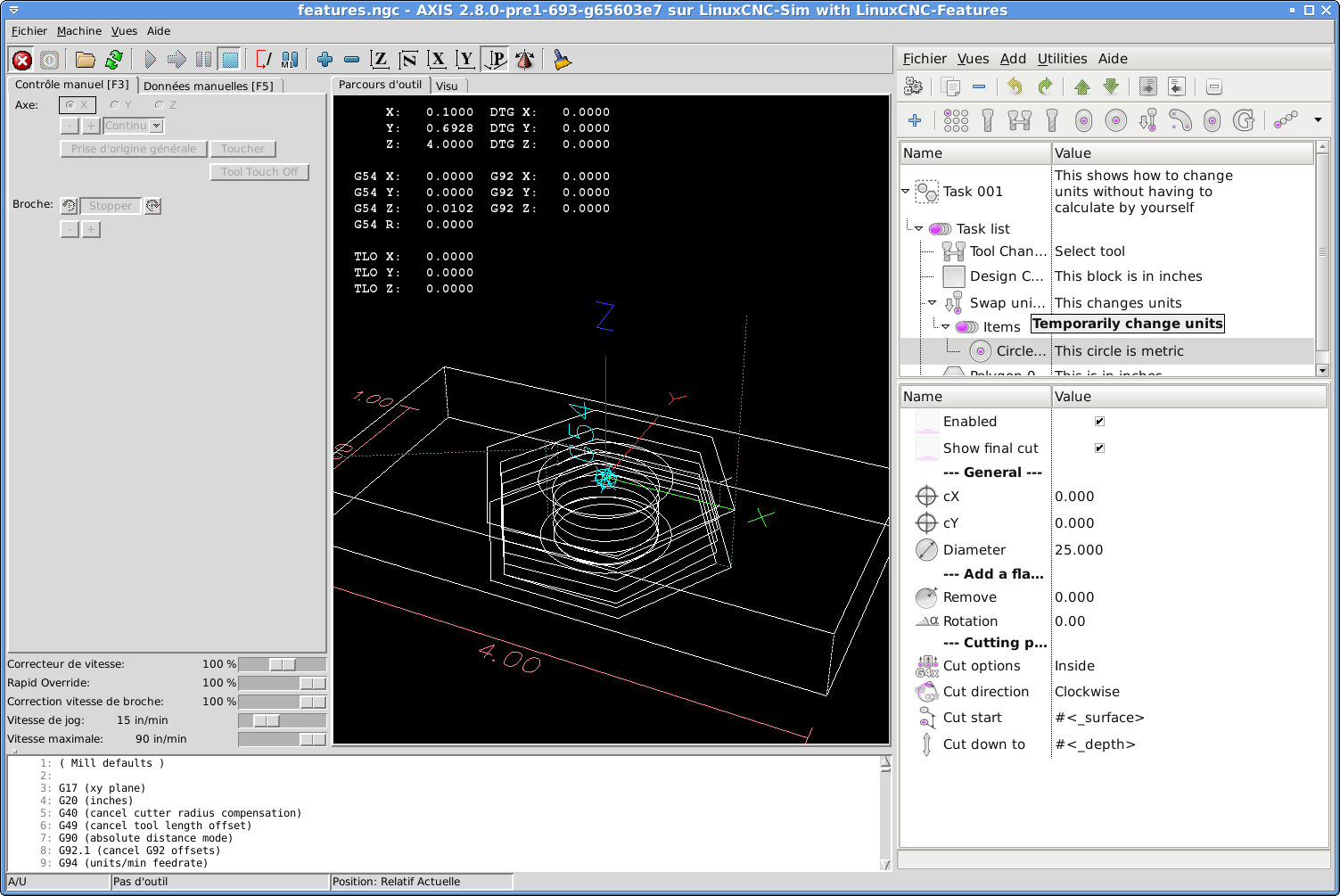Open Features preferences gears icon

(x=914, y=86)
